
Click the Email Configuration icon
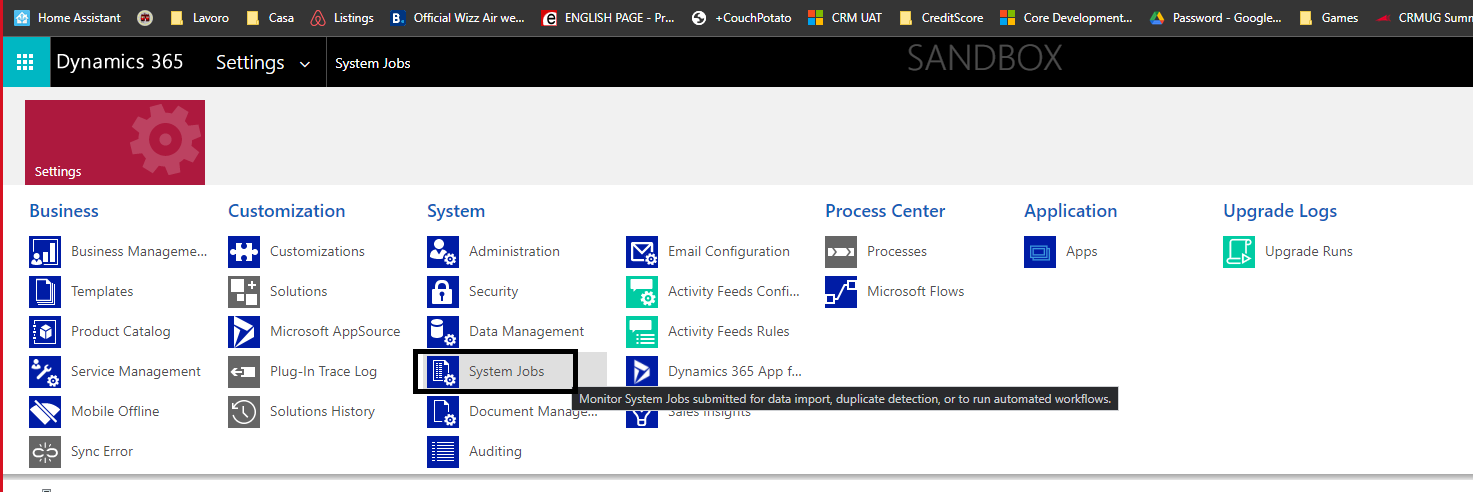tap(642, 252)
